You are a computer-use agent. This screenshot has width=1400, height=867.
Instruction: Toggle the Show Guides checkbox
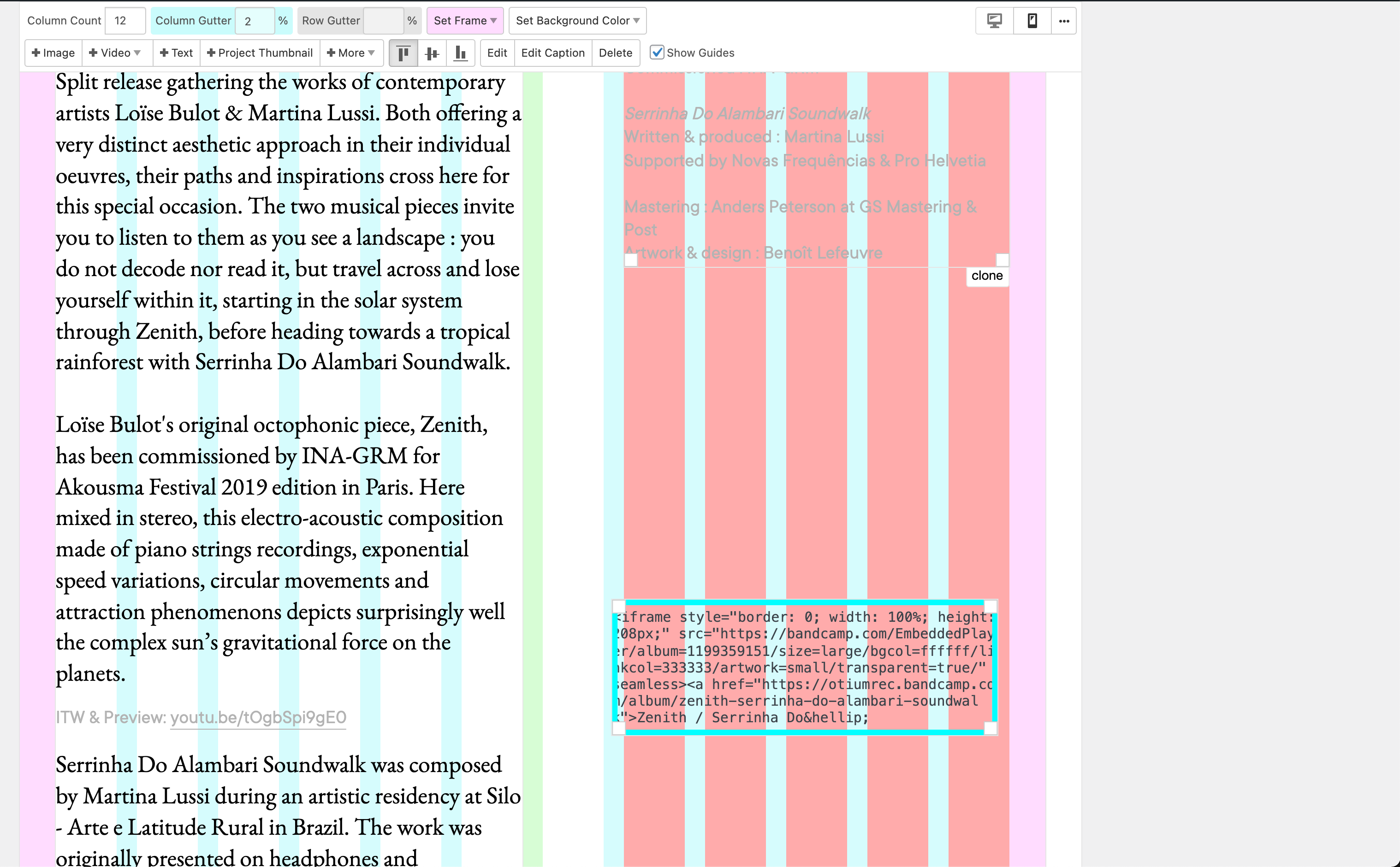(x=657, y=53)
